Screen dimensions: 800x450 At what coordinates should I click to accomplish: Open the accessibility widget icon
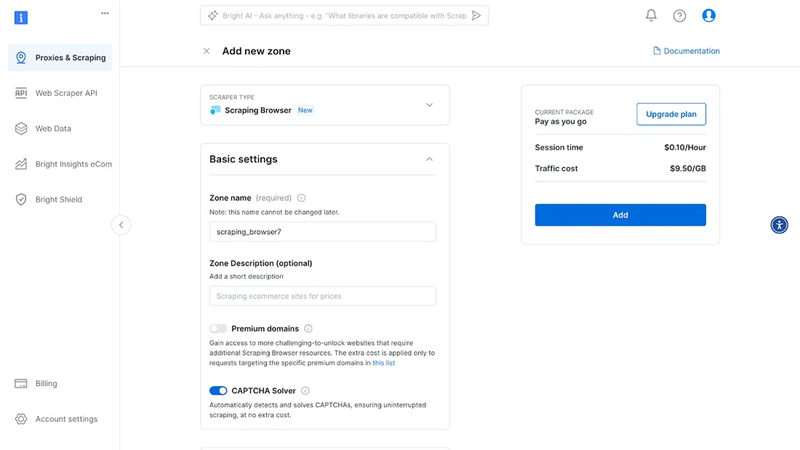[x=779, y=225]
